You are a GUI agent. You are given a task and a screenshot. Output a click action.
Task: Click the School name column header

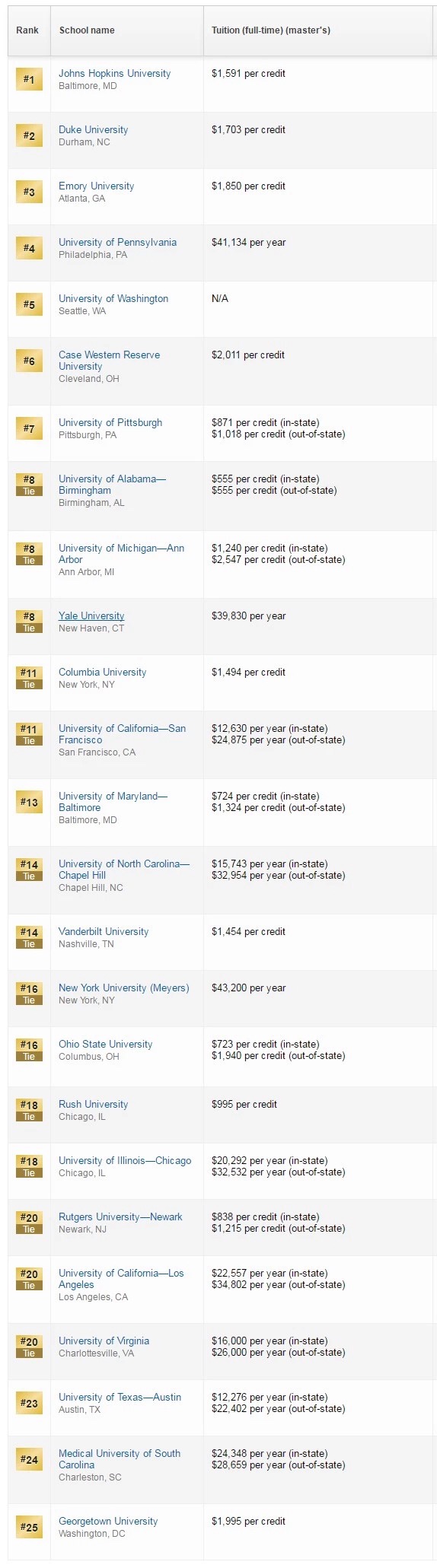(x=87, y=30)
